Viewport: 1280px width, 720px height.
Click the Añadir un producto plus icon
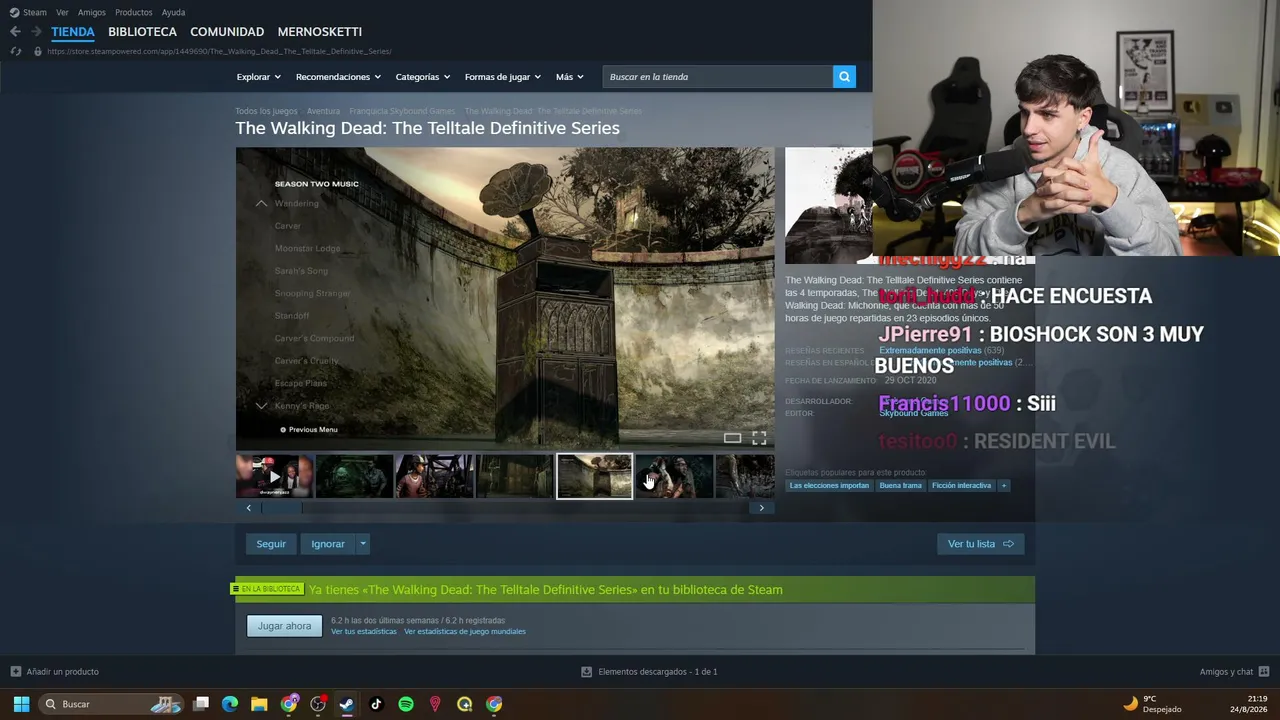click(15, 672)
